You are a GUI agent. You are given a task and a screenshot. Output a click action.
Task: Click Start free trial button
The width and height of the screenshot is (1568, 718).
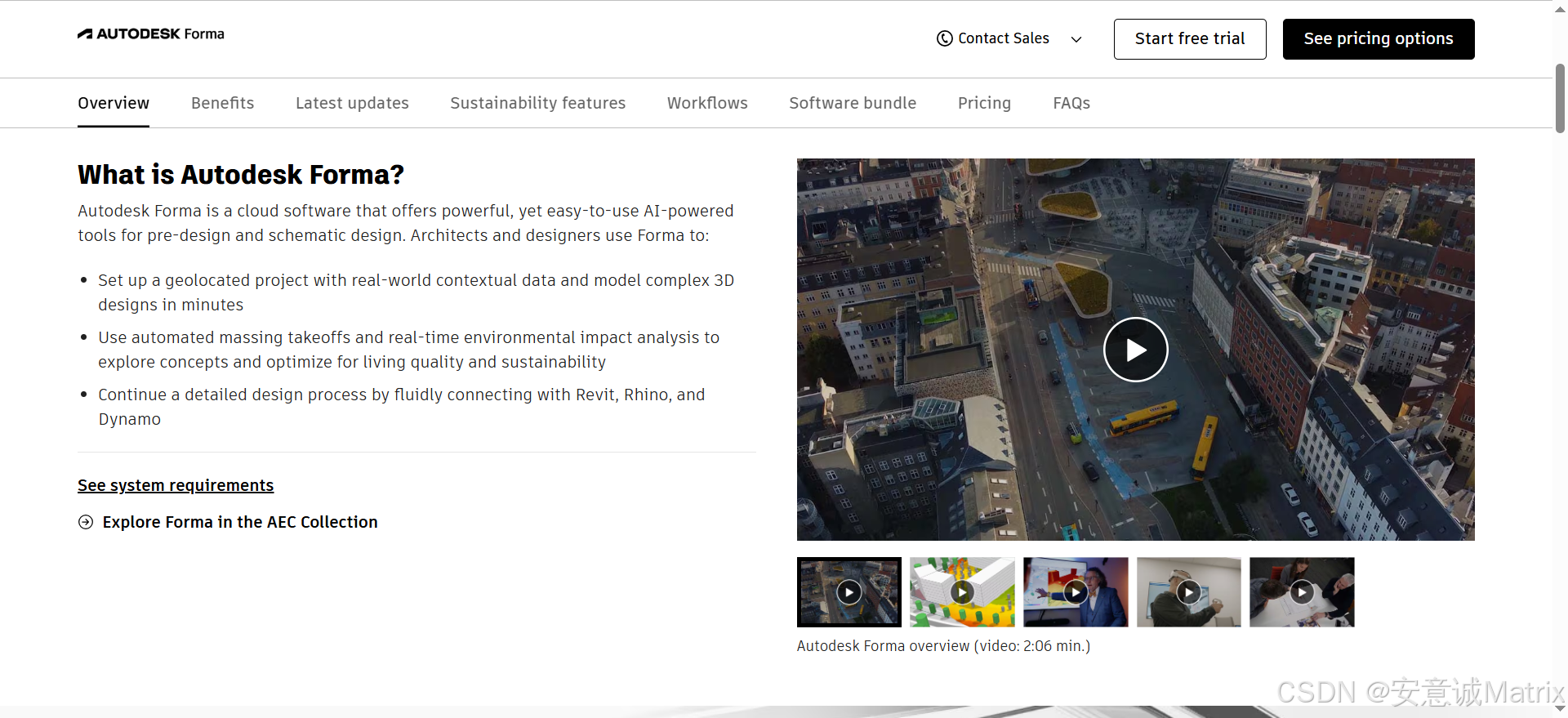1190,39
